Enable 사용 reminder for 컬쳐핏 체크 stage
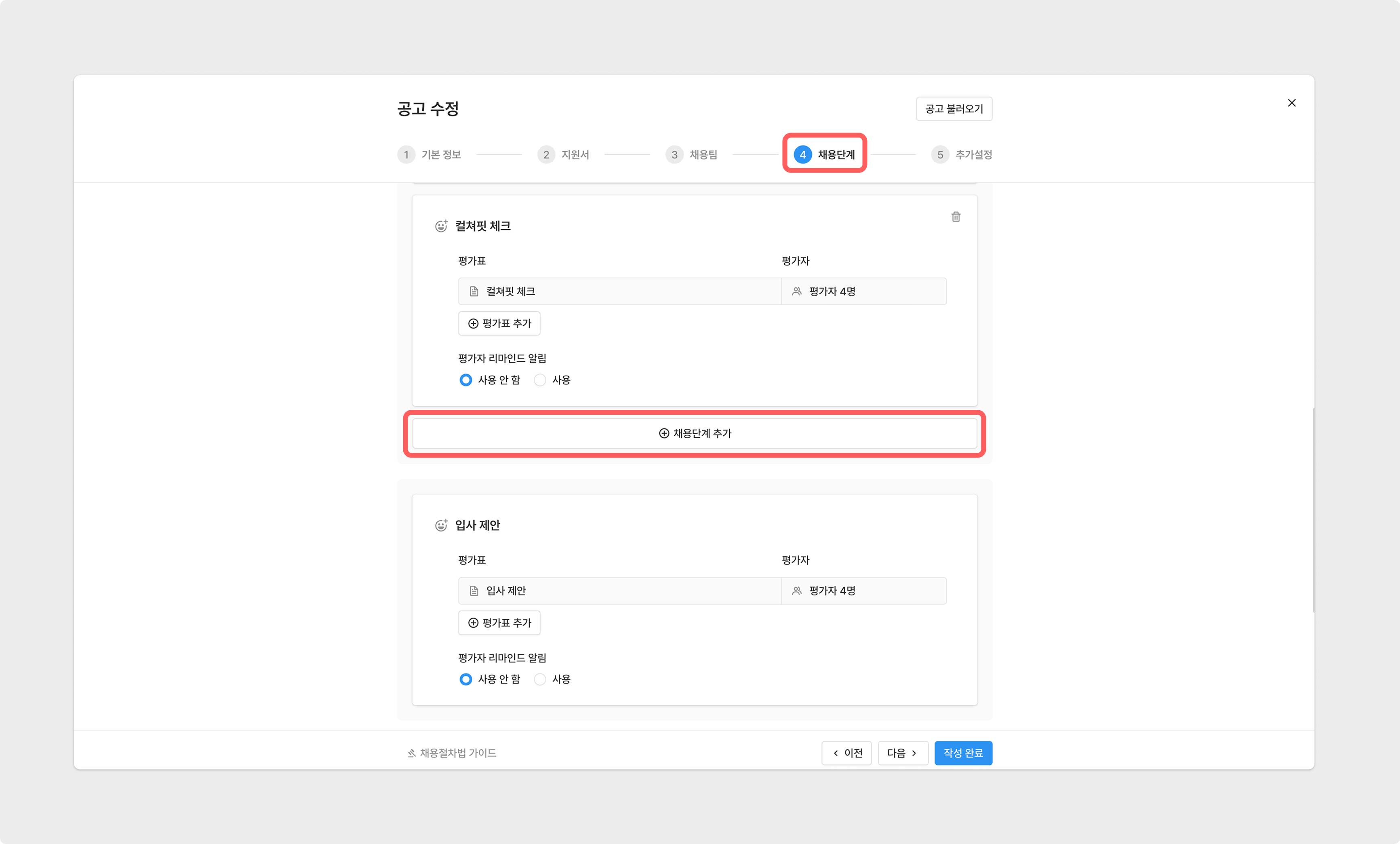 coord(540,380)
